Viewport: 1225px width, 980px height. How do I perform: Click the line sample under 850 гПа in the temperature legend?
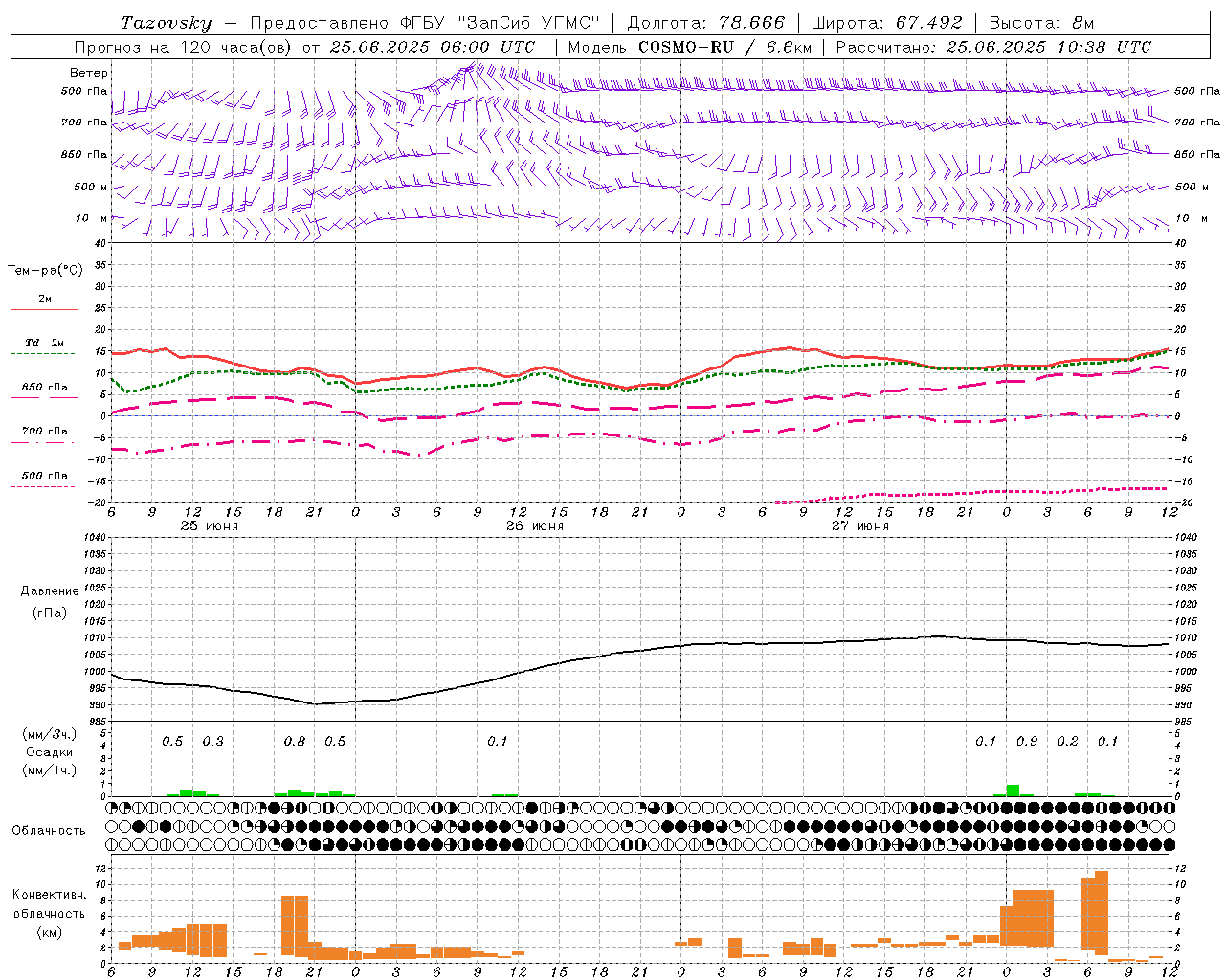[42, 397]
